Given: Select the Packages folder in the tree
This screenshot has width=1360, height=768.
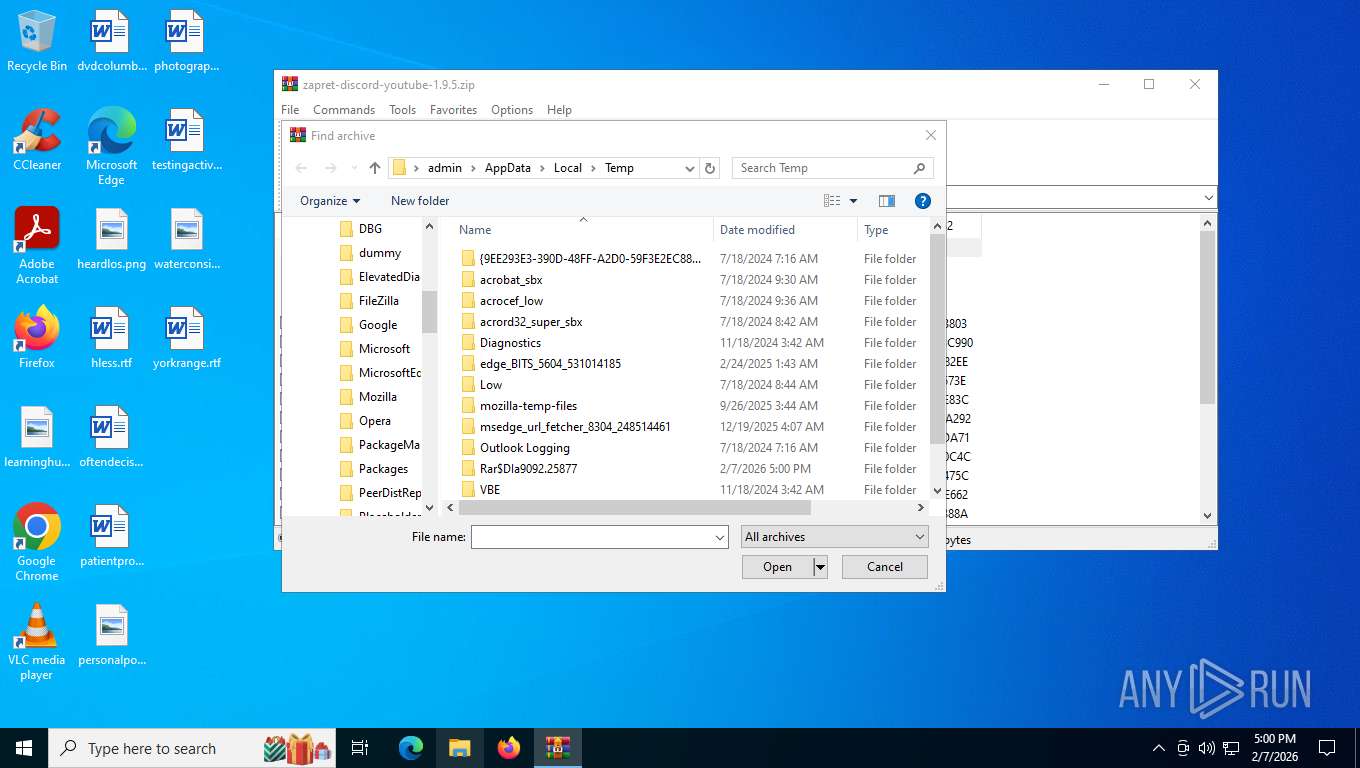Looking at the screenshot, I should click(384, 469).
